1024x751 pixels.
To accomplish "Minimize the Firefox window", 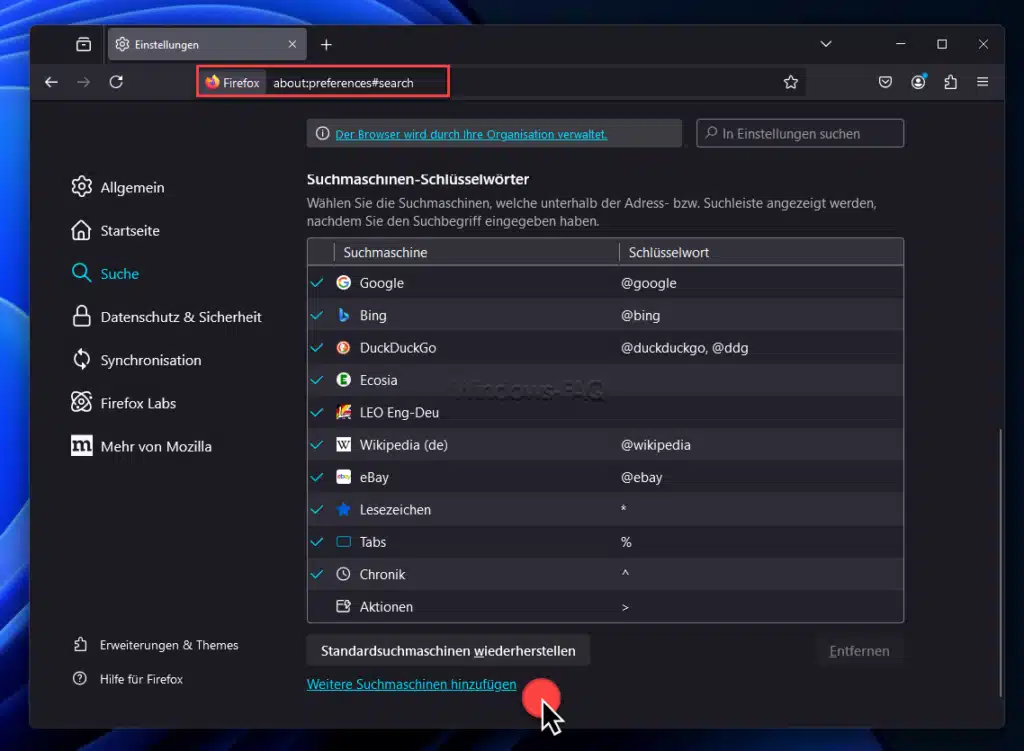I will coord(901,44).
